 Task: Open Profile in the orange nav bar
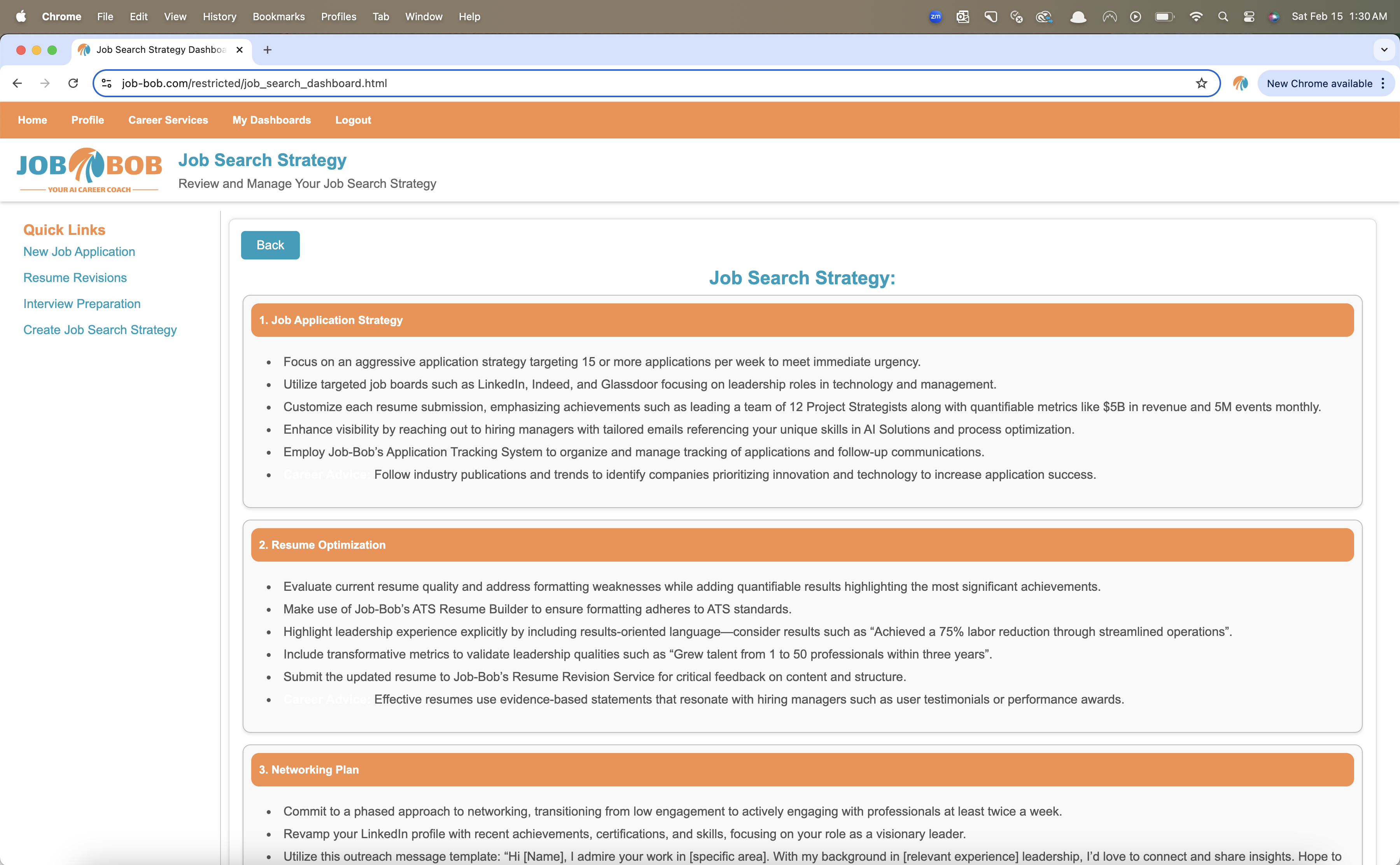coord(87,120)
